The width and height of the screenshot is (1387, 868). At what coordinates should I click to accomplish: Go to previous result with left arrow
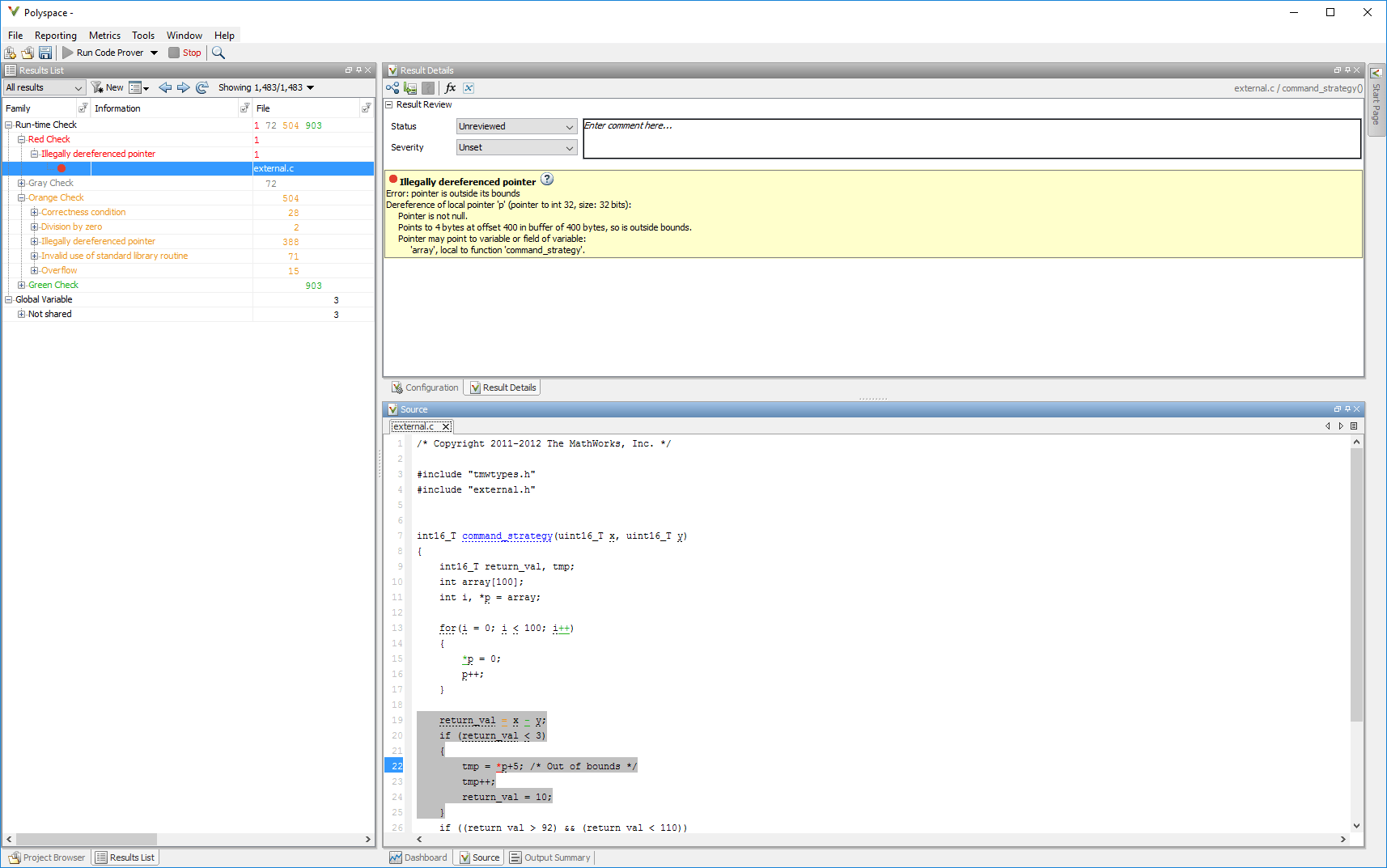click(165, 87)
